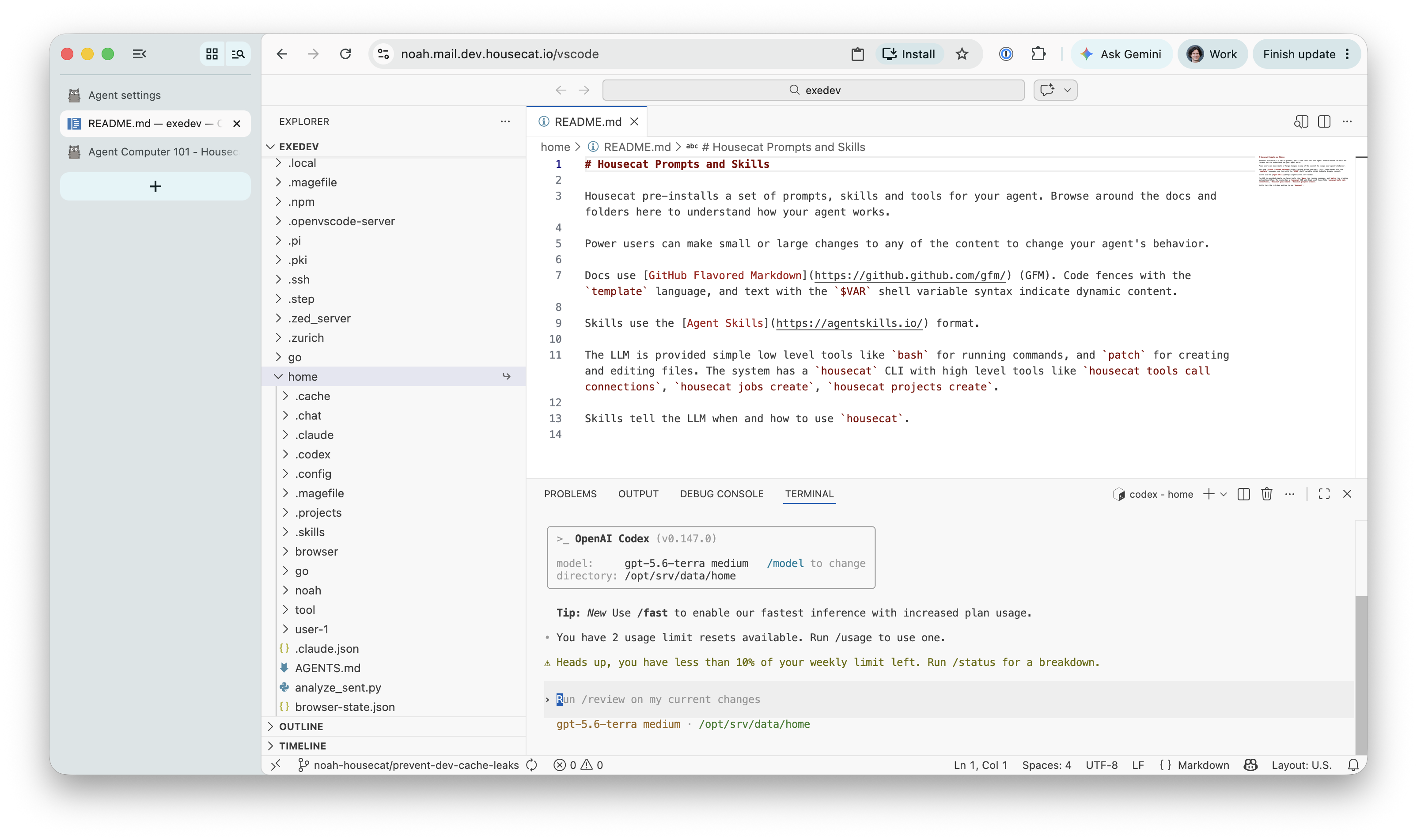This screenshot has height=840, width=1417.
Task: Click the browser back arrow
Action: pyautogui.click(x=282, y=54)
